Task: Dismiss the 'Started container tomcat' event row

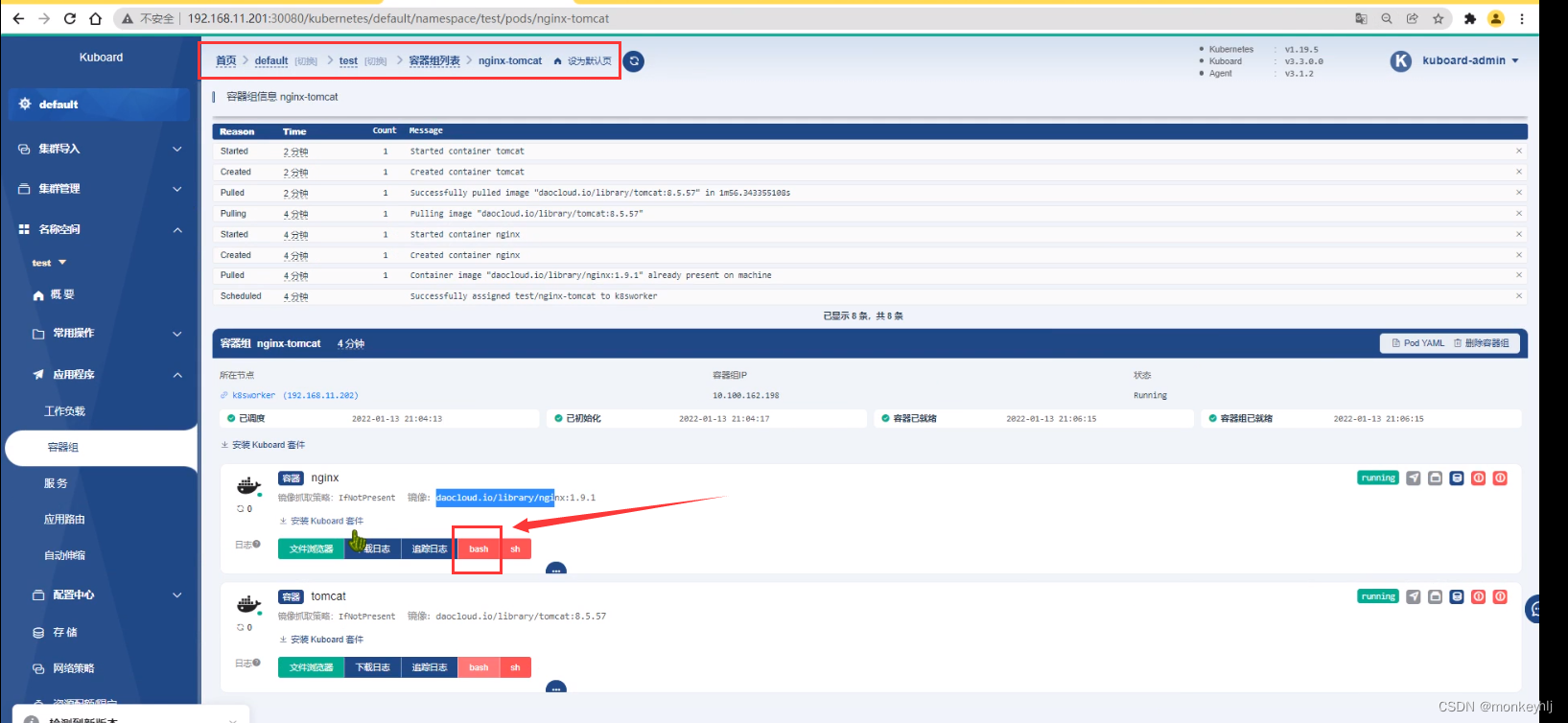Action: tap(1519, 151)
